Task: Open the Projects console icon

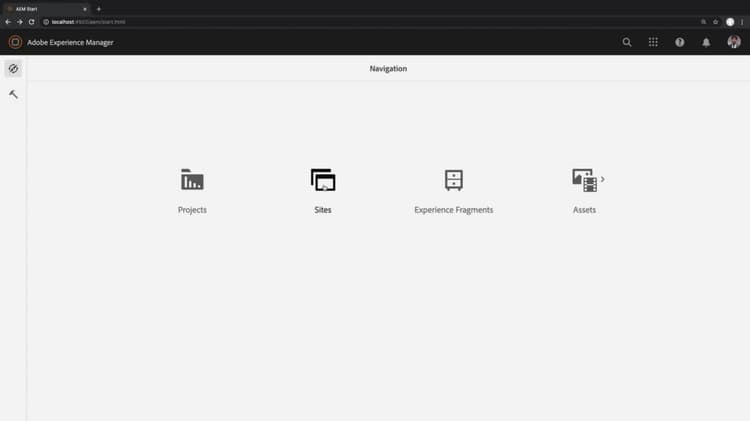Action: (192, 180)
